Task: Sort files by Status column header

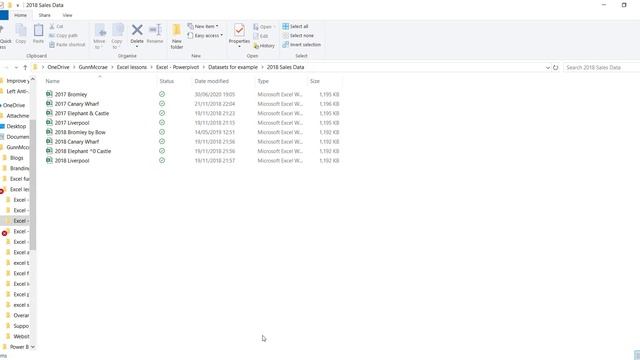Action: 167,81
